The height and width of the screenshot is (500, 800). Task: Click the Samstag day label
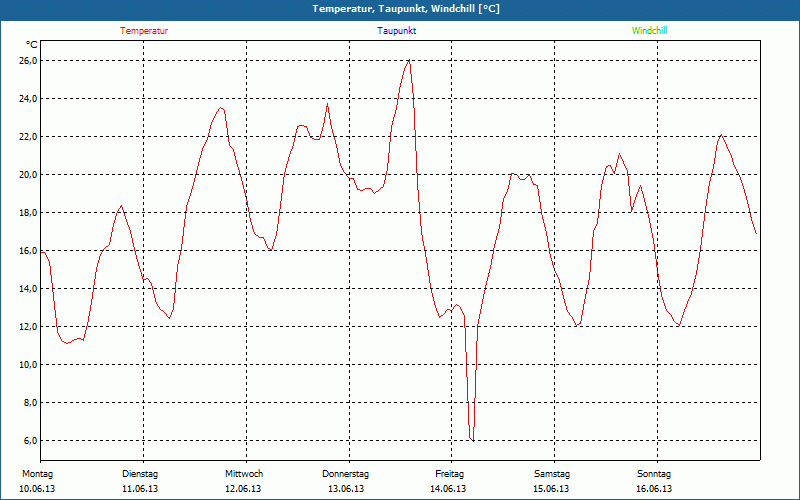point(552,474)
